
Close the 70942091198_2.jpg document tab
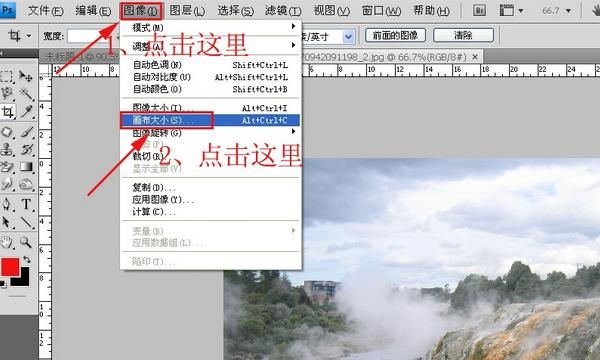click(x=475, y=57)
